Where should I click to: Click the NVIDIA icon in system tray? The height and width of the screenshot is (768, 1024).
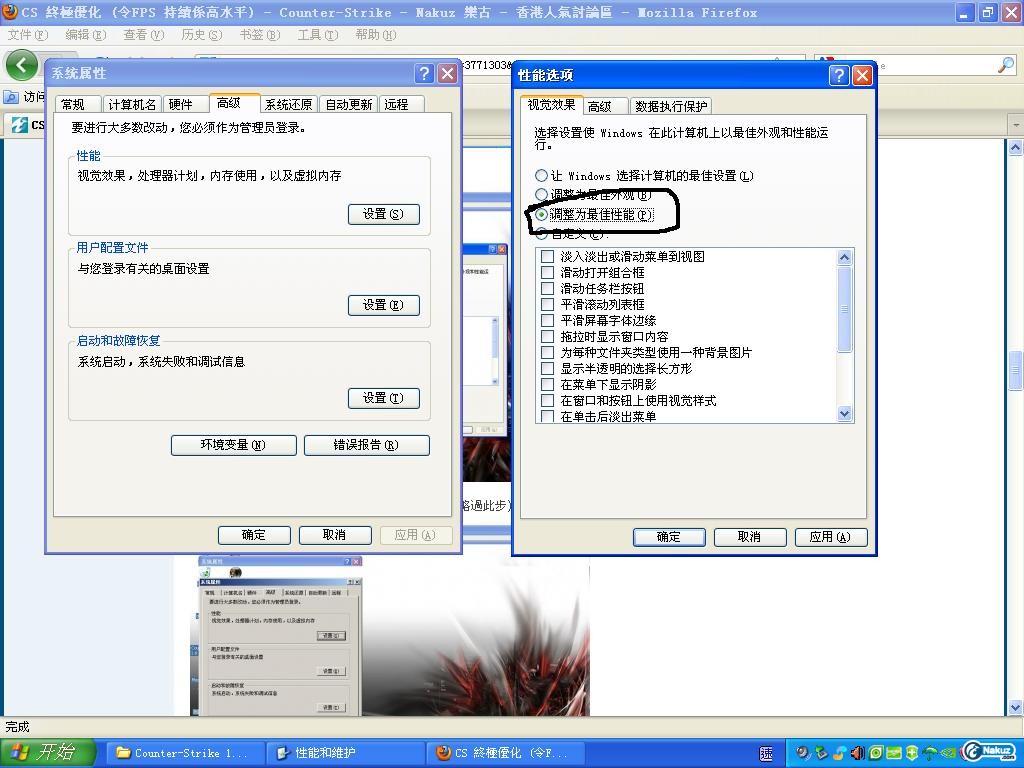[948, 753]
